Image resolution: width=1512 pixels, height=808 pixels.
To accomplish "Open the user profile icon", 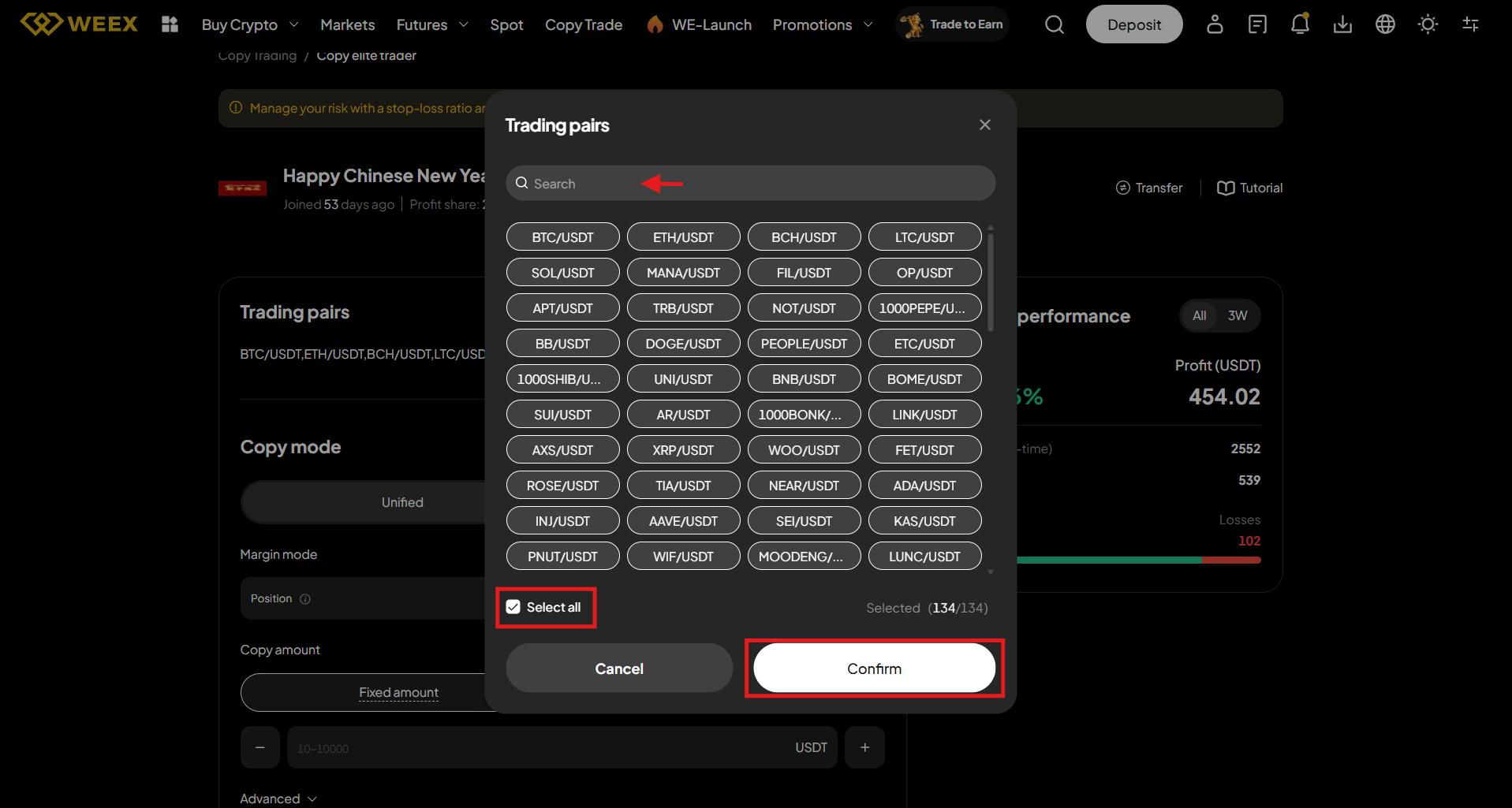I will click(x=1215, y=24).
